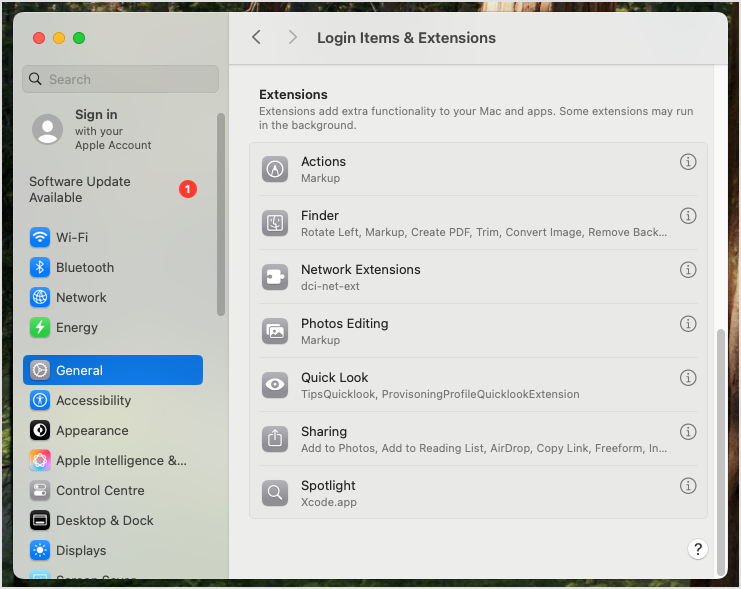The image size is (741, 589).
Task: Open info for Finder extension
Action: click(688, 216)
